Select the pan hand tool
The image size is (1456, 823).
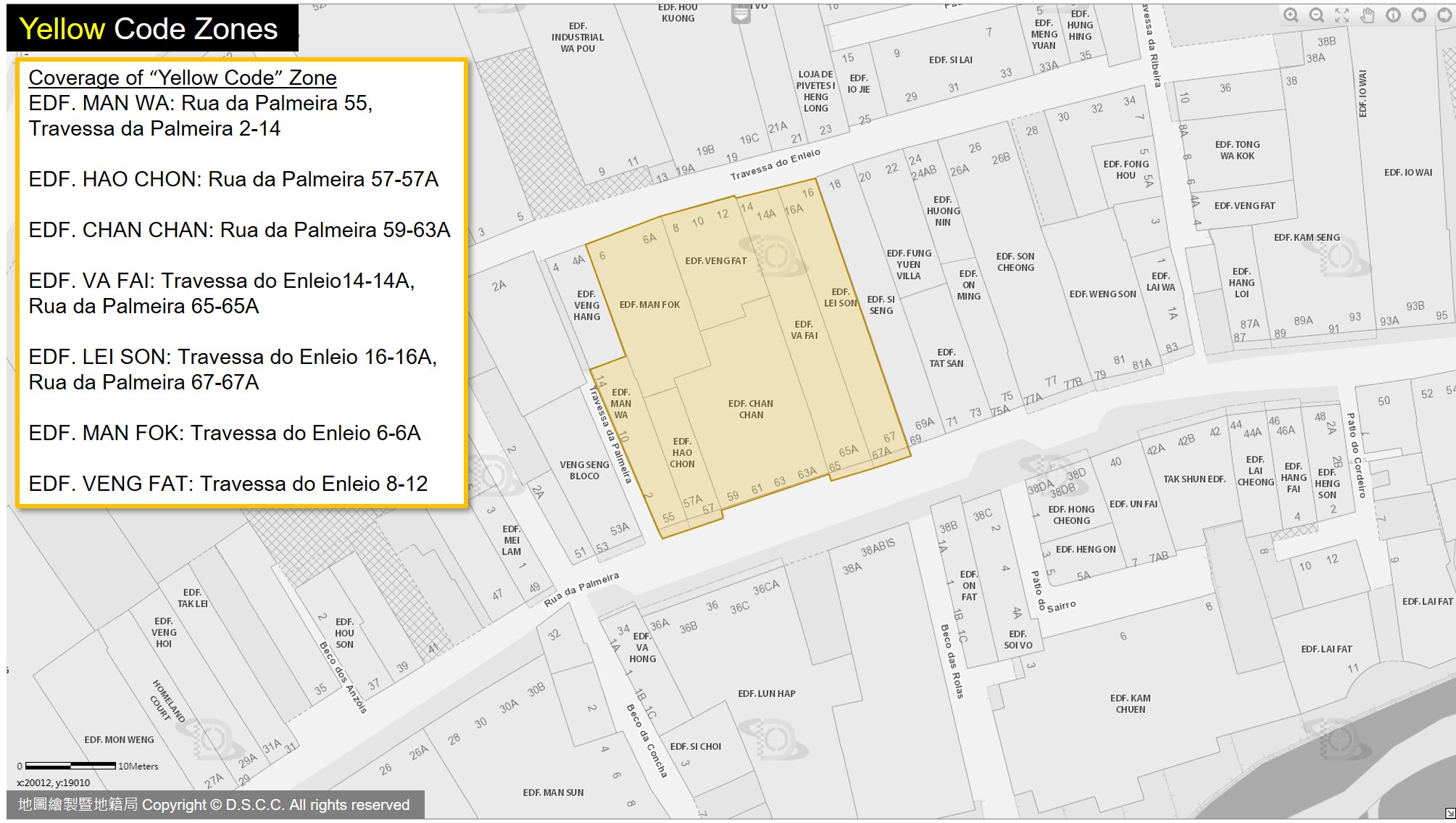[x=1368, y=15]
